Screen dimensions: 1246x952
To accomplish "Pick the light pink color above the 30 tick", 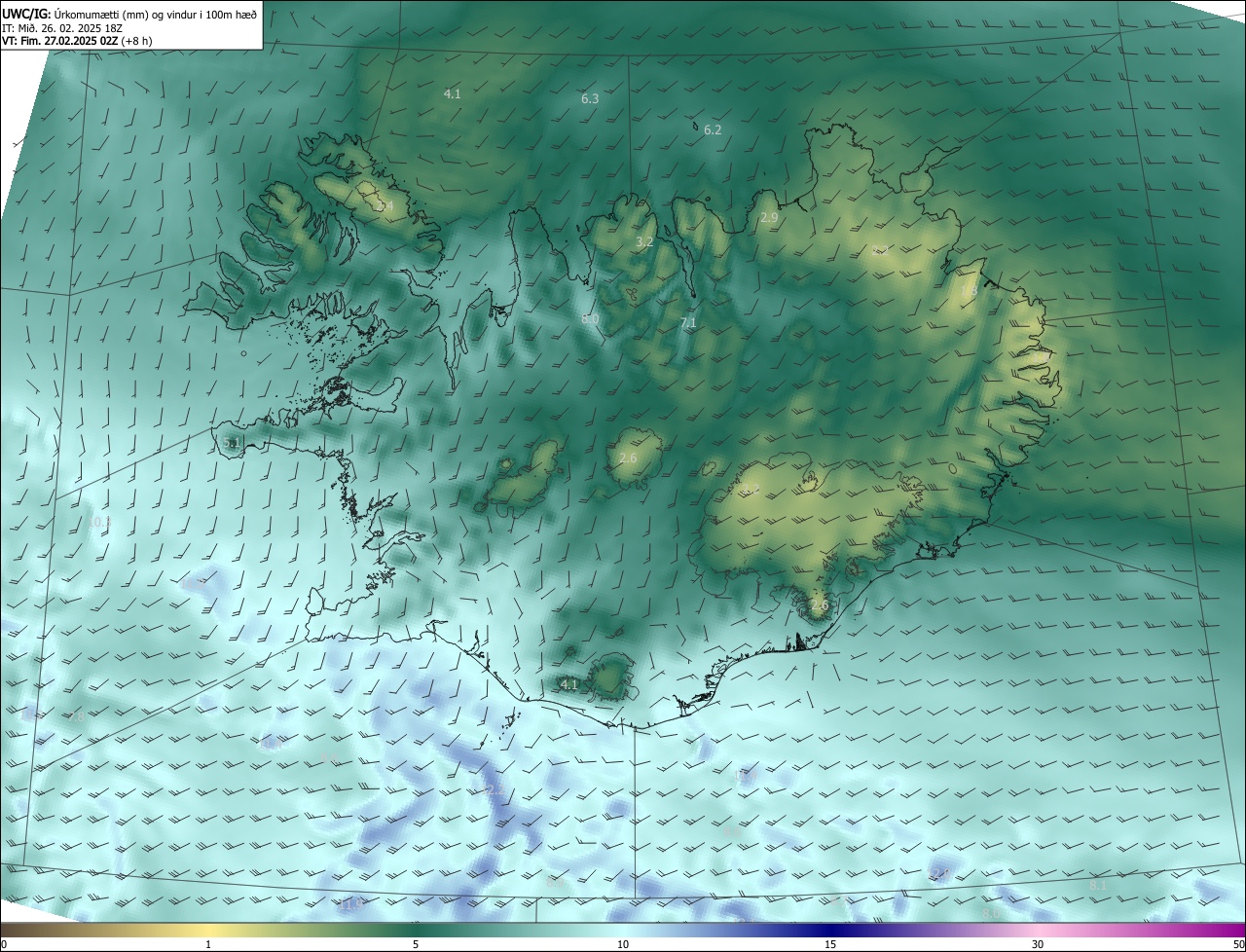I will coord(1038,930).
